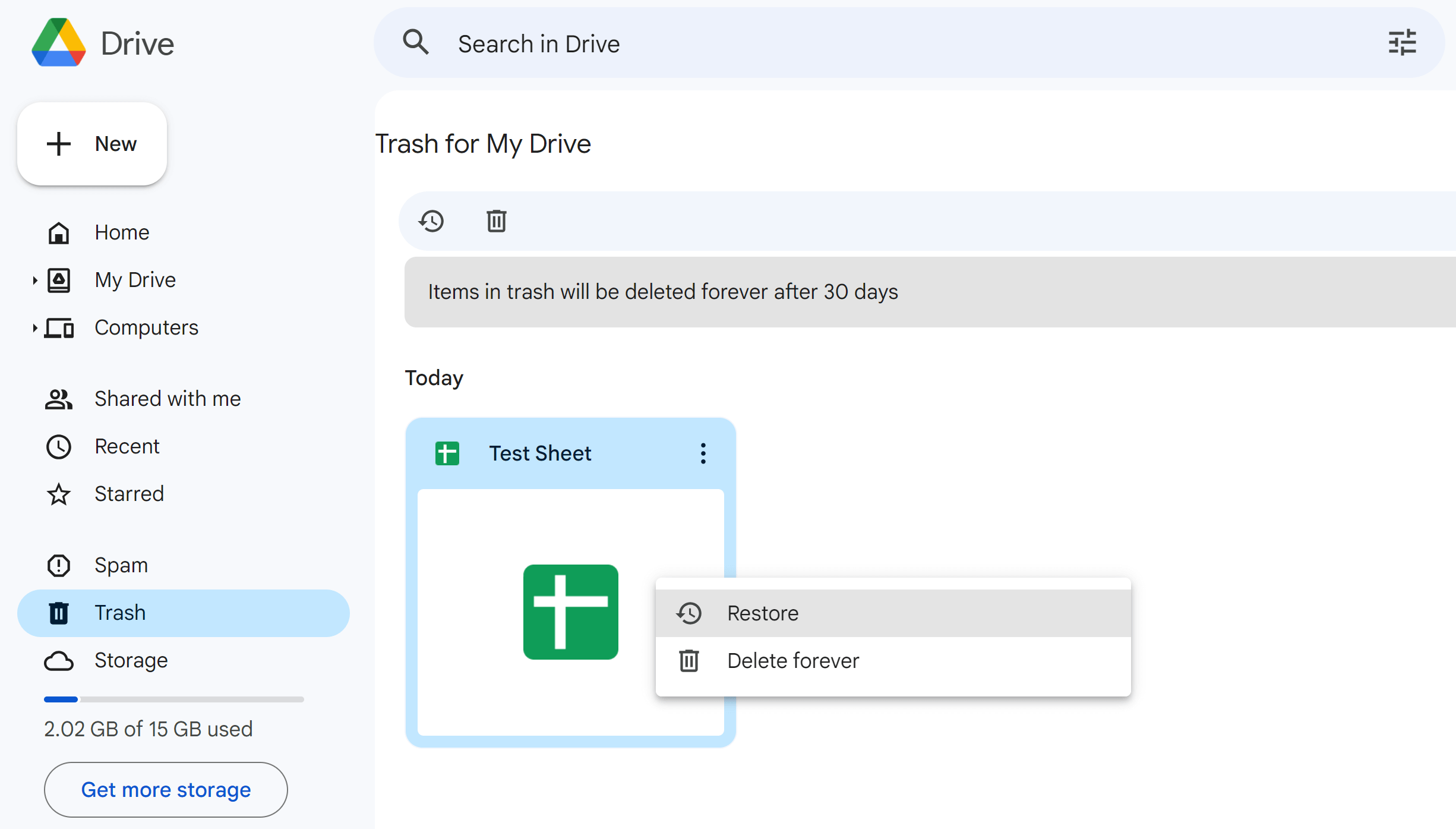Open advanced search filters
Viewport: 1456px width, 829px height.
click(x=1403, y=42)
